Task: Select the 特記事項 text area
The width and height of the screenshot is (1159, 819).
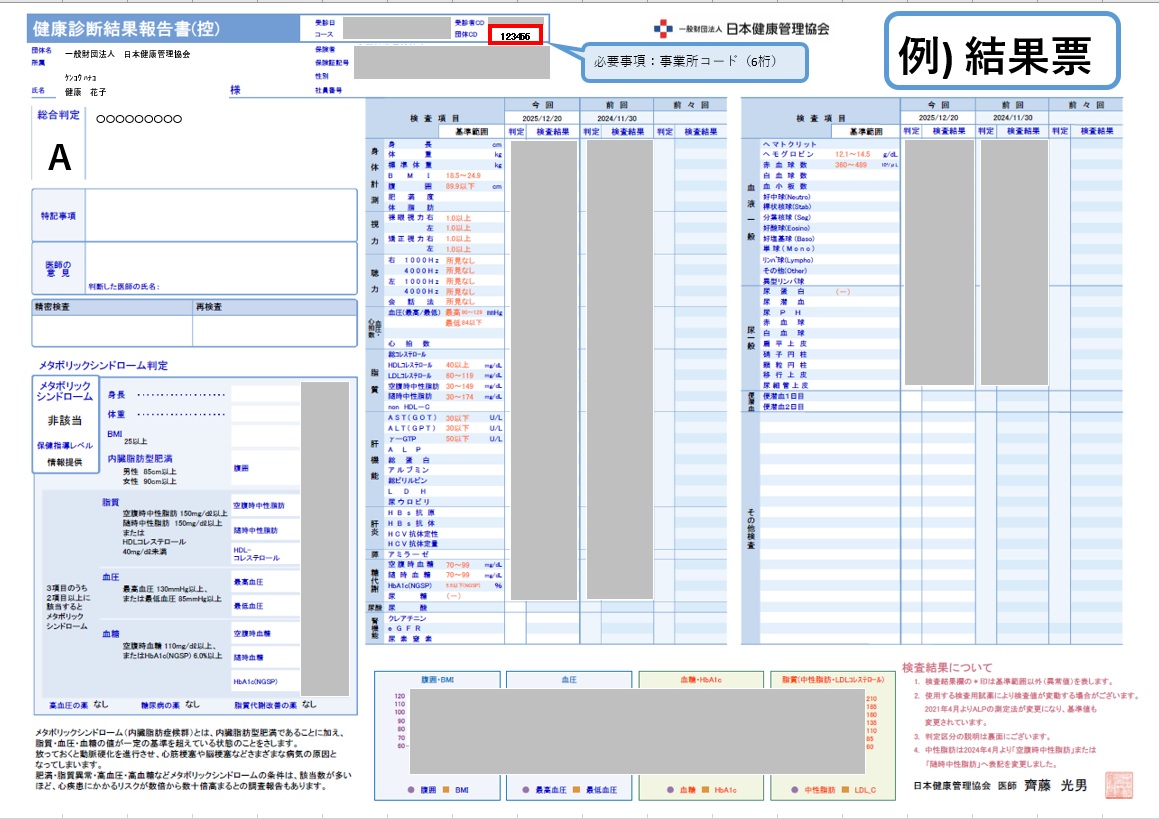Action: pos(220,214)
